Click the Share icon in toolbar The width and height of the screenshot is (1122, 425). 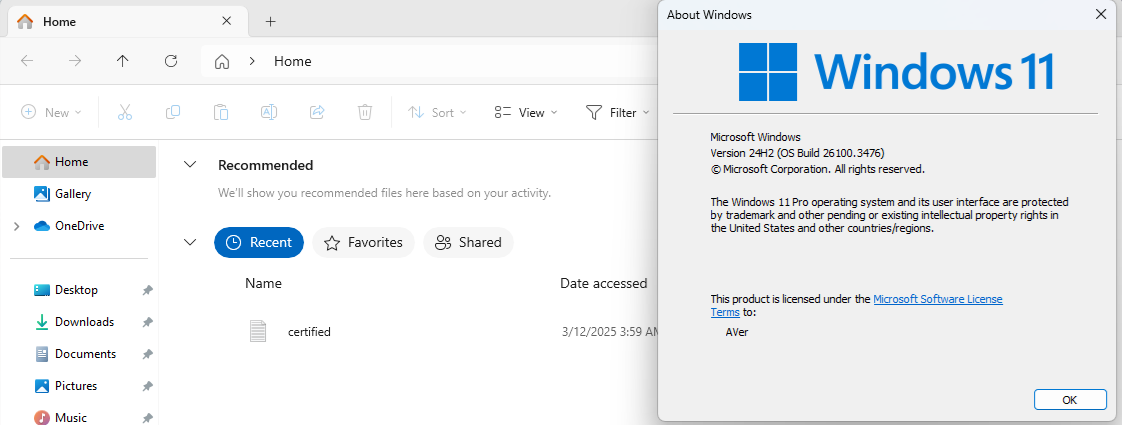[317, 112]
